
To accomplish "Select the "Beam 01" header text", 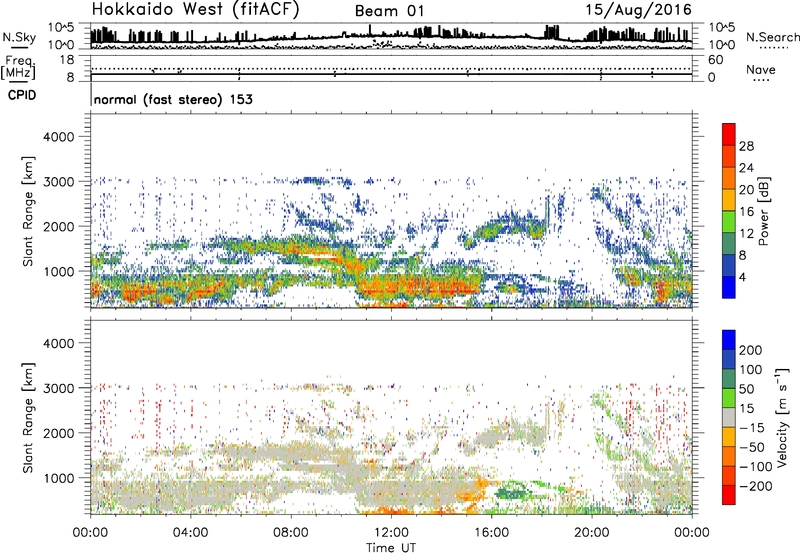I will click(389, 11).
